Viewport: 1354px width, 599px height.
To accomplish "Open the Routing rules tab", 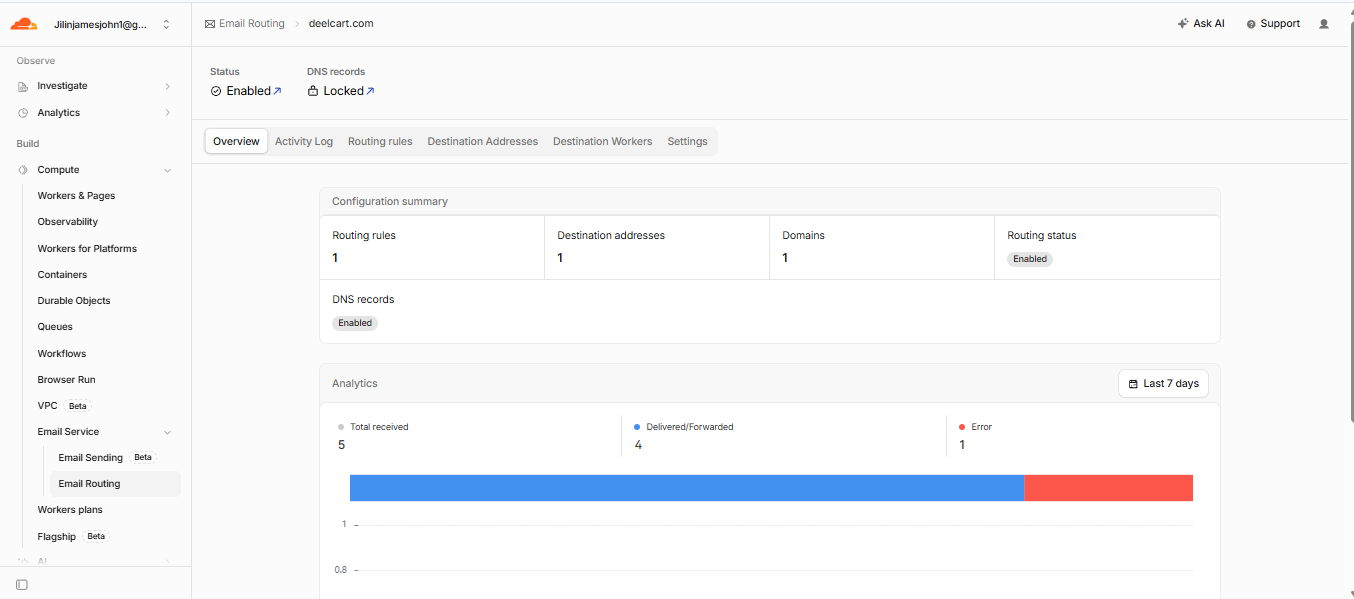I will (380, 141).
